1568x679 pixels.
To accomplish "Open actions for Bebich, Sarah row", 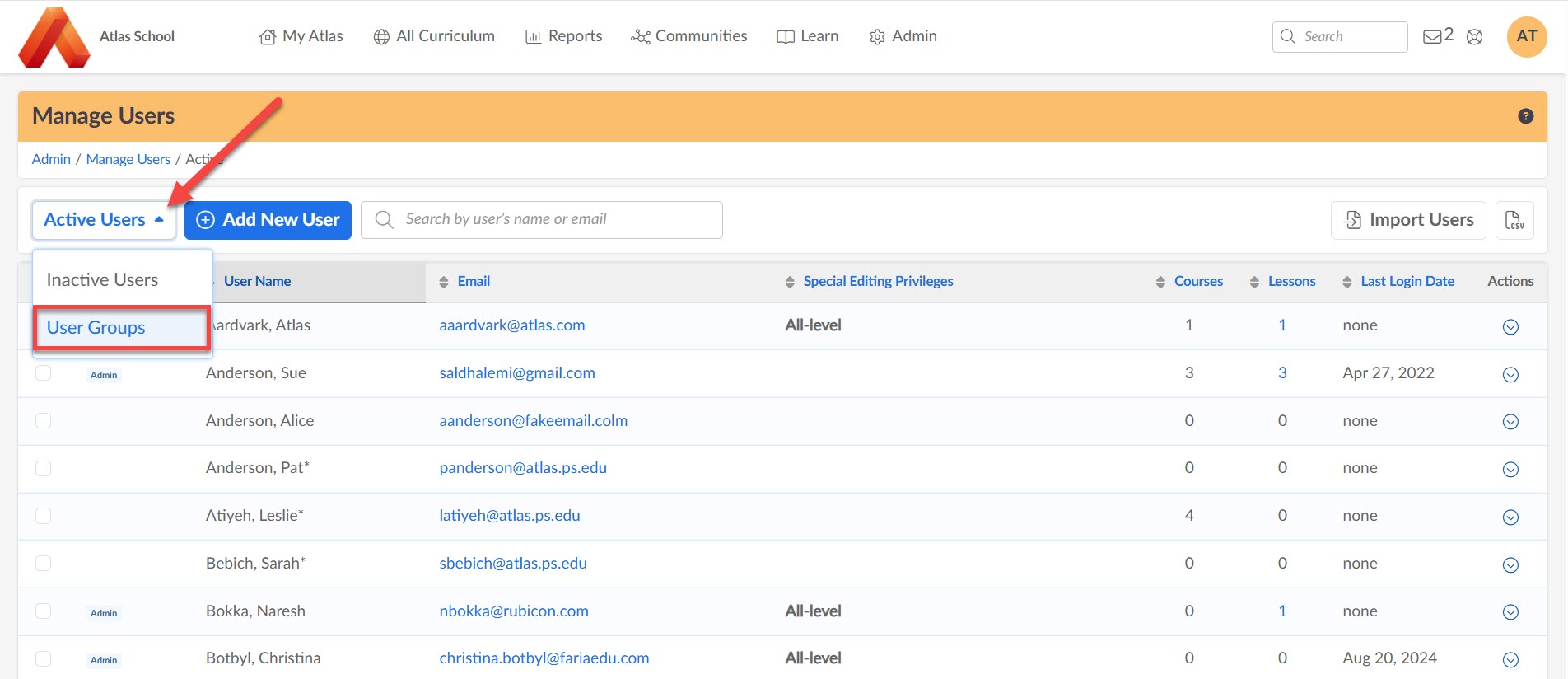I will tap(1510, 565).
